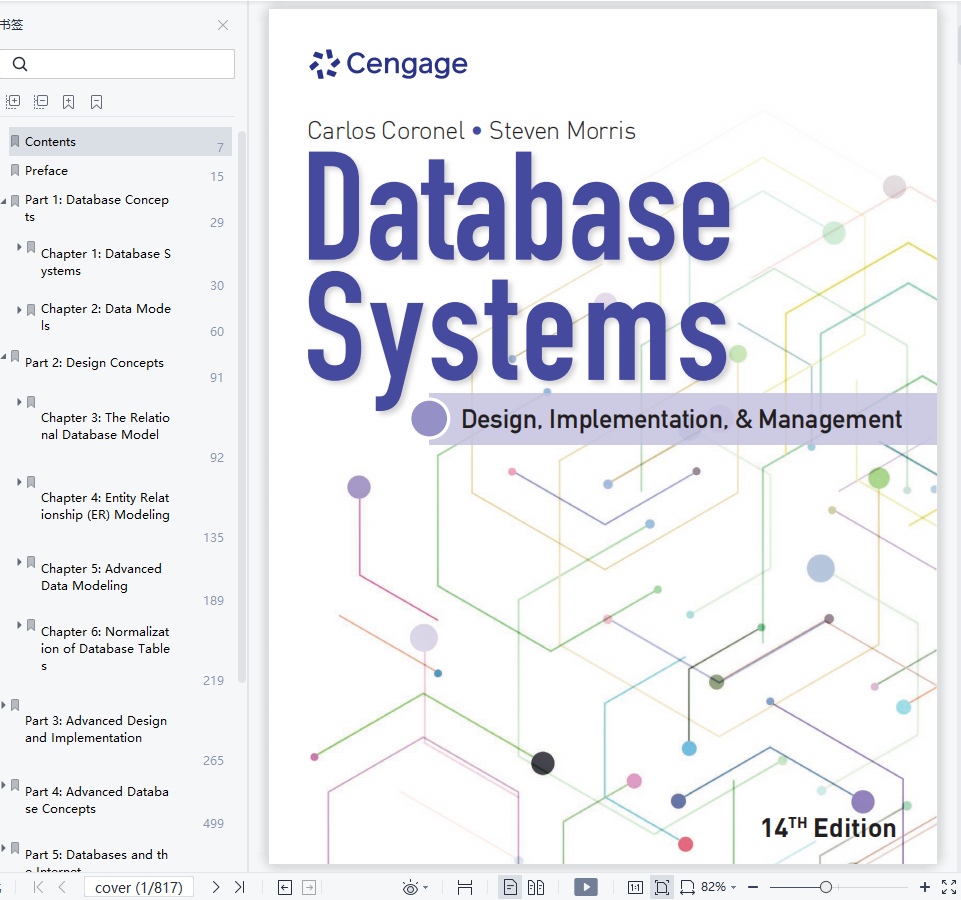Switch to single page view
The image size is (961, 900).
510,887
